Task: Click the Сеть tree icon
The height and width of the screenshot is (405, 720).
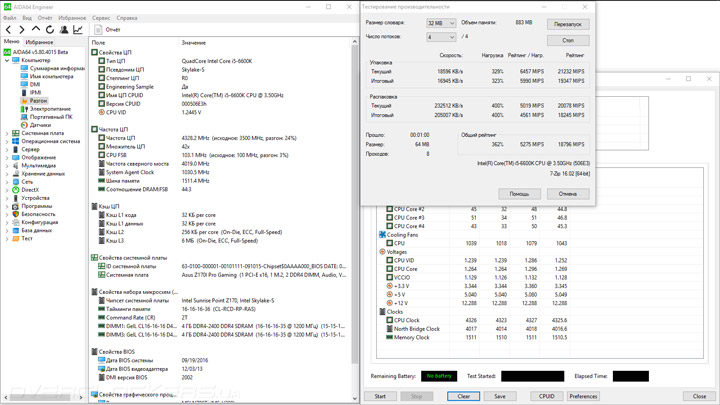Action: point(16,182)
